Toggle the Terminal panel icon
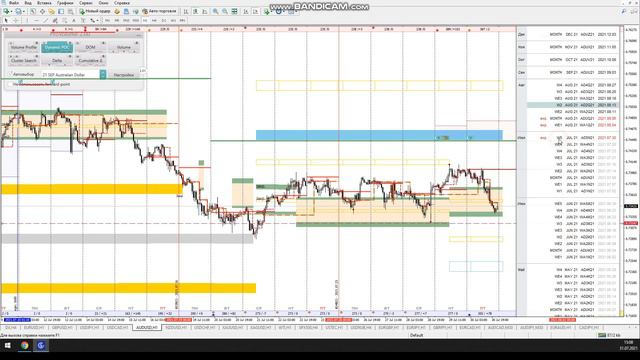 pyautogui.click(x=61, y=11)
